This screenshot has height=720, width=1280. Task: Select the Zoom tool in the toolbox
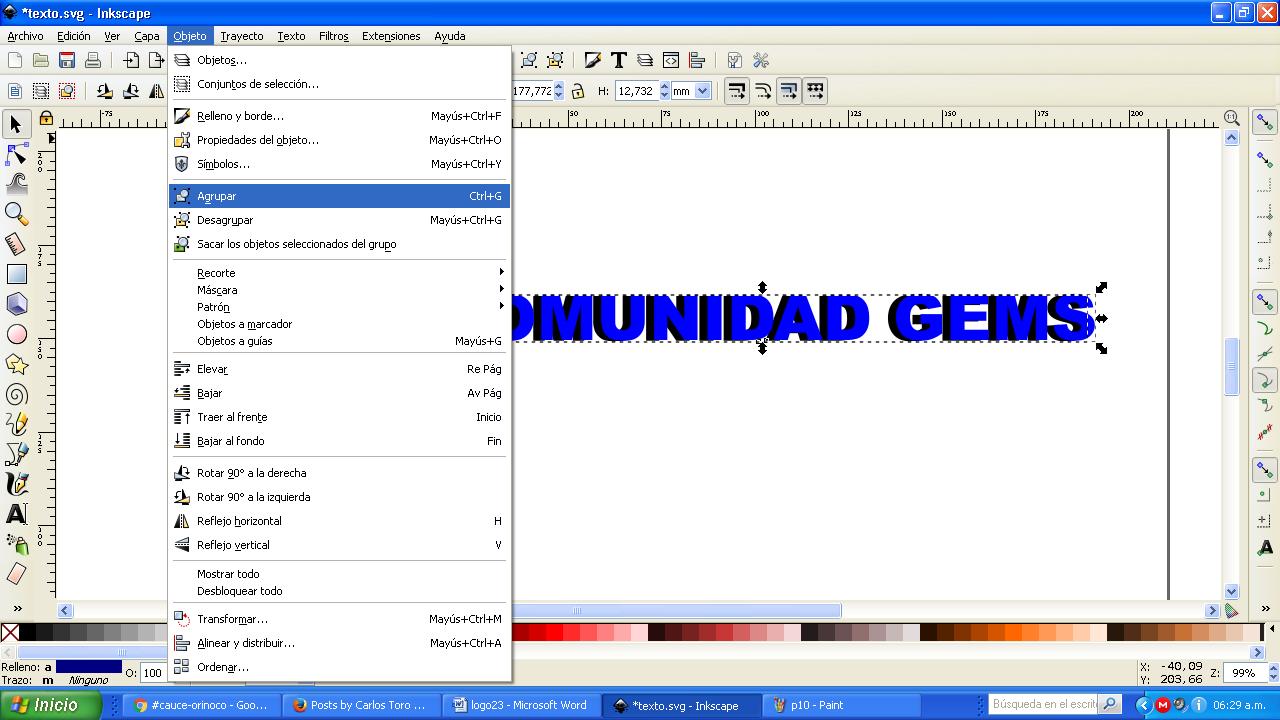point(16,213)
